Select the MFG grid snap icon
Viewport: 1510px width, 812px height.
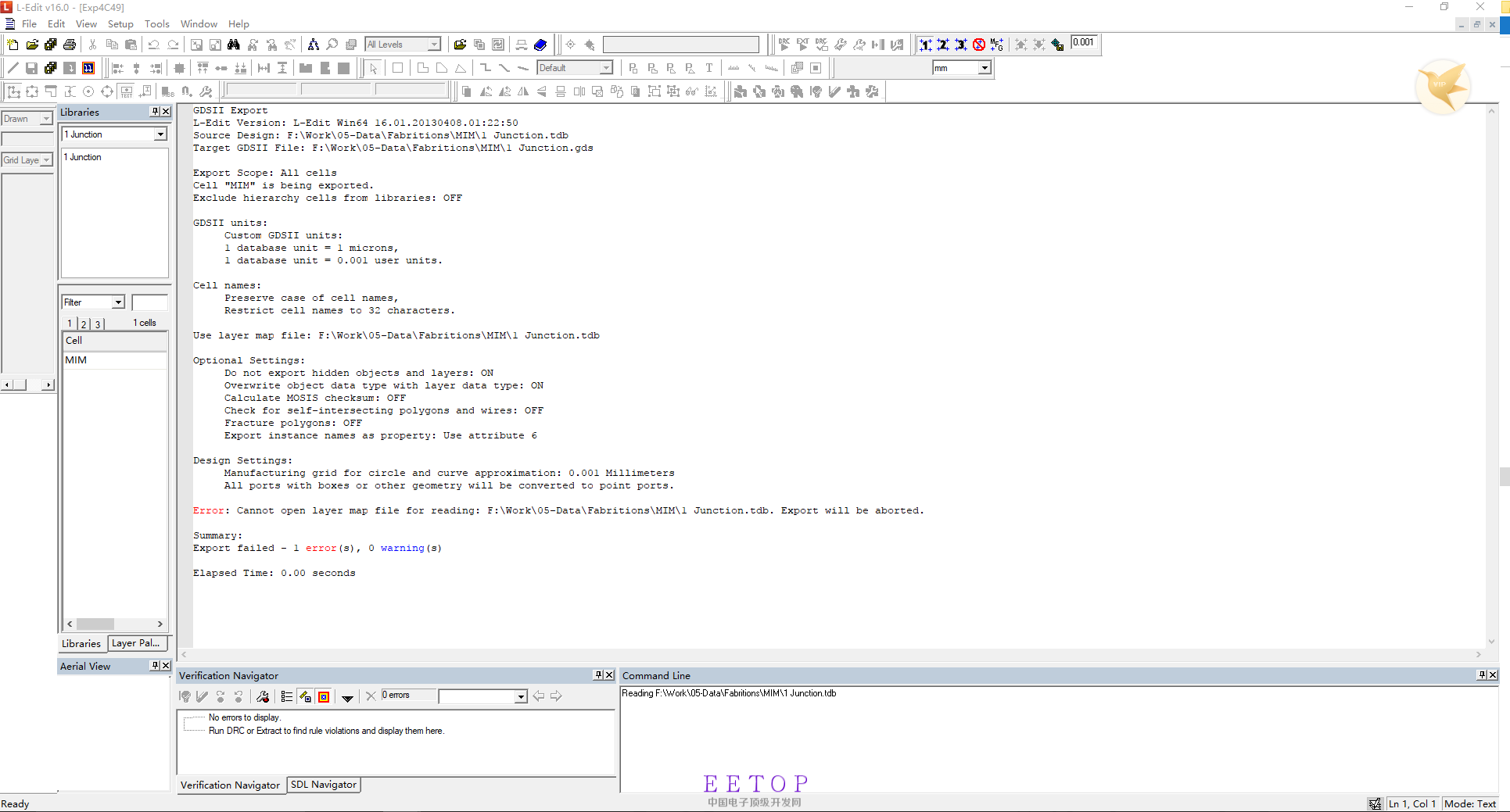click(997, 45)
